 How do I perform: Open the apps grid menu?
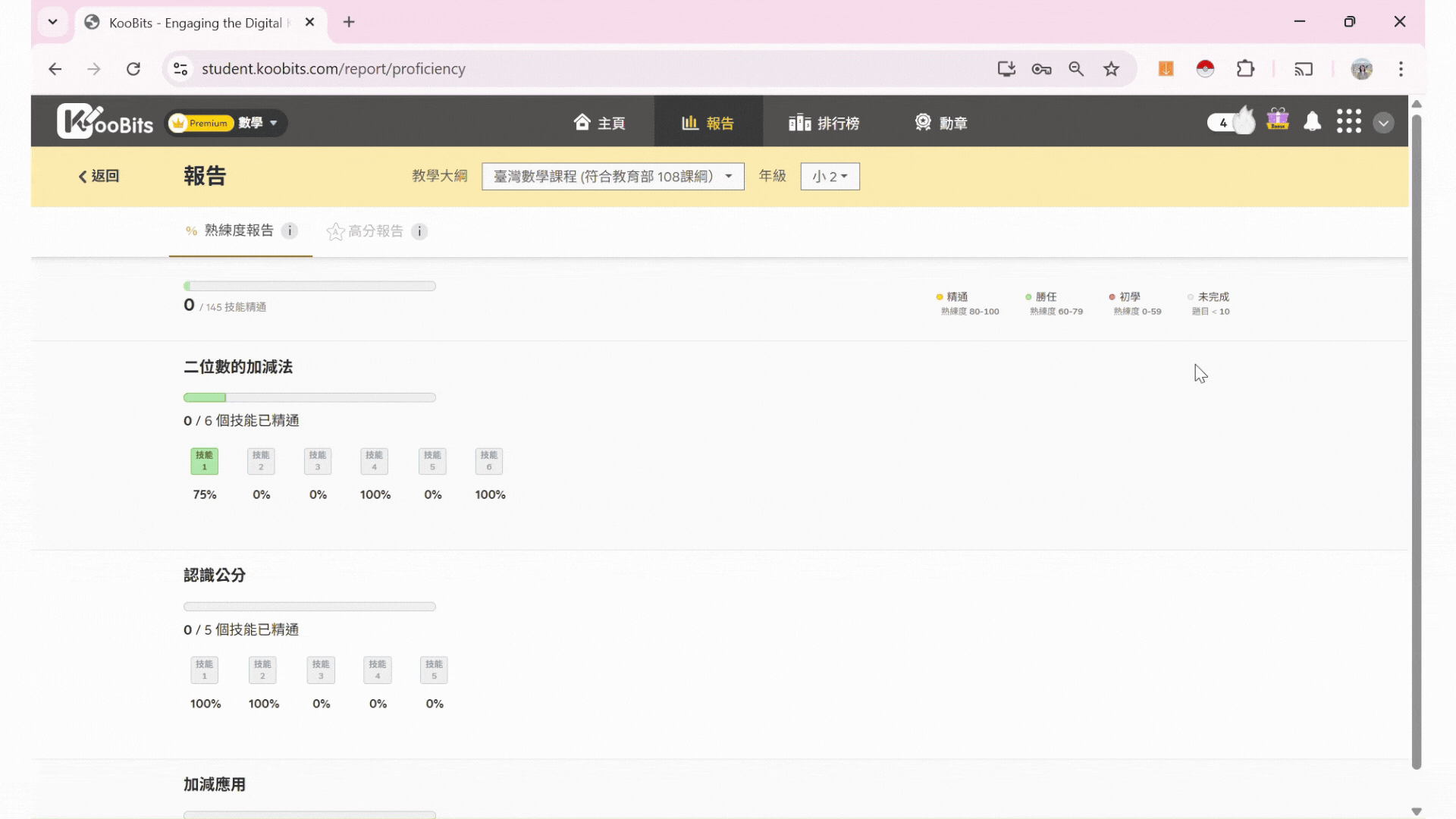click(1348, 121)
